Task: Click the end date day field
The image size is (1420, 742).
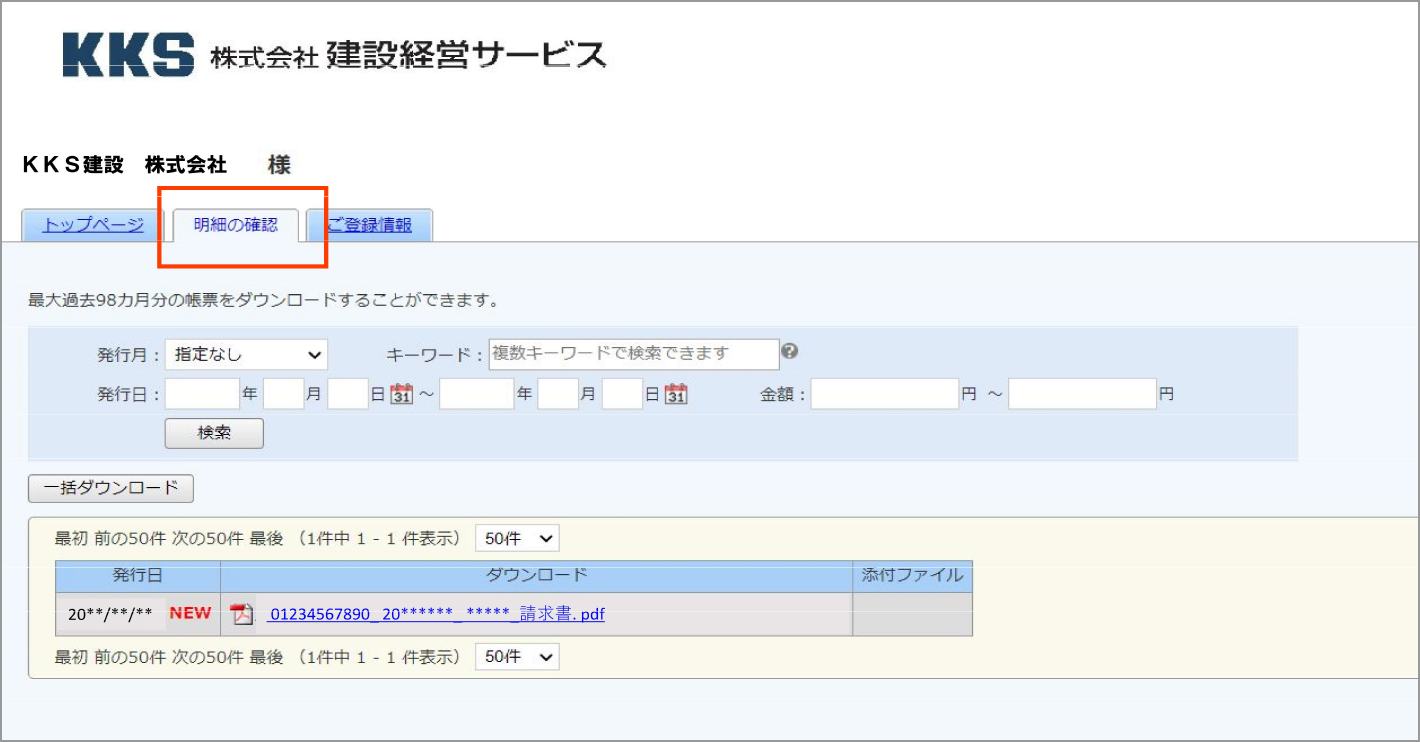Action: pyautogui.click(x=623, y=394)
